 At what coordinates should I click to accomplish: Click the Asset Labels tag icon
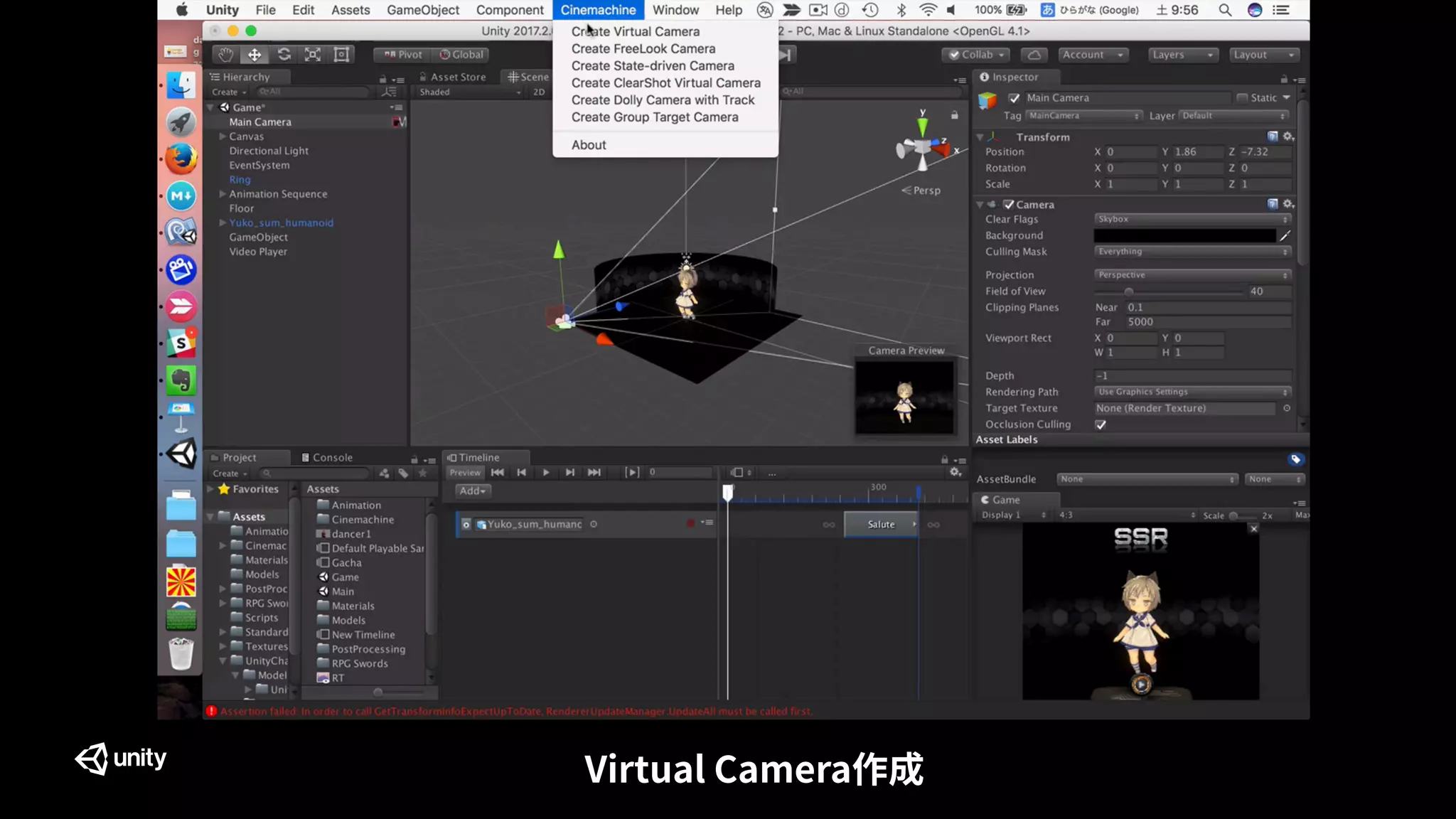click(x=1295, y=459)
